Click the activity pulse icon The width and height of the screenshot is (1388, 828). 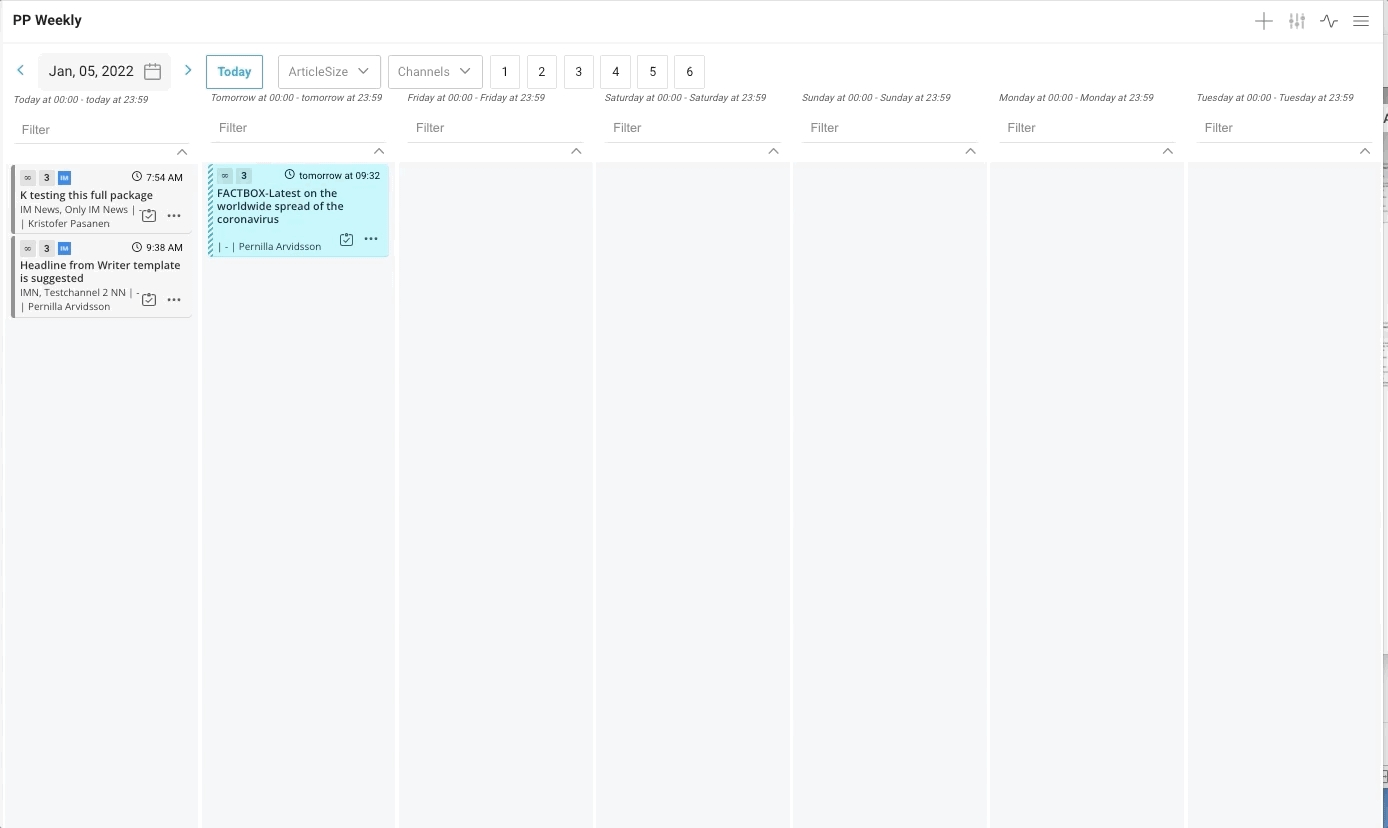[1328, 21]
